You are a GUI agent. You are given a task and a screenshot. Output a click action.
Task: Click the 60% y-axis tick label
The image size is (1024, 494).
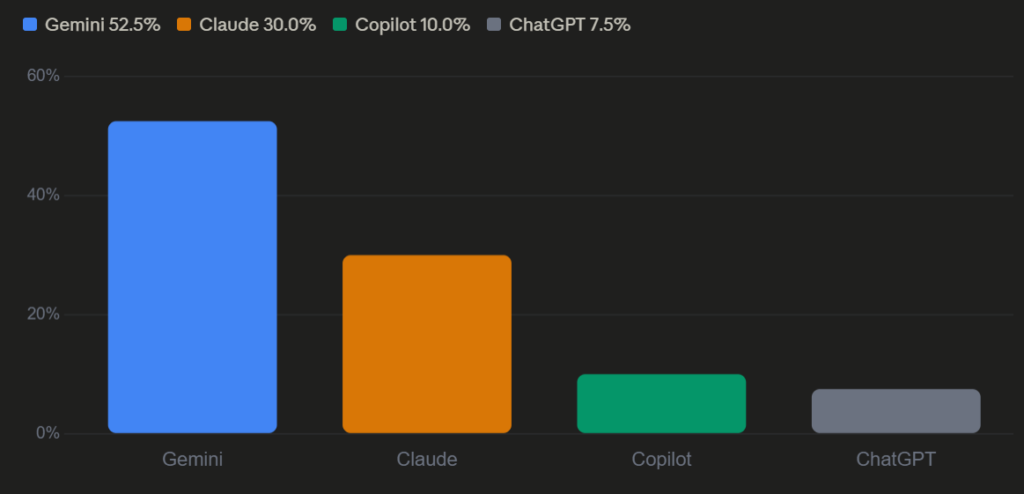tap(43, 76)
